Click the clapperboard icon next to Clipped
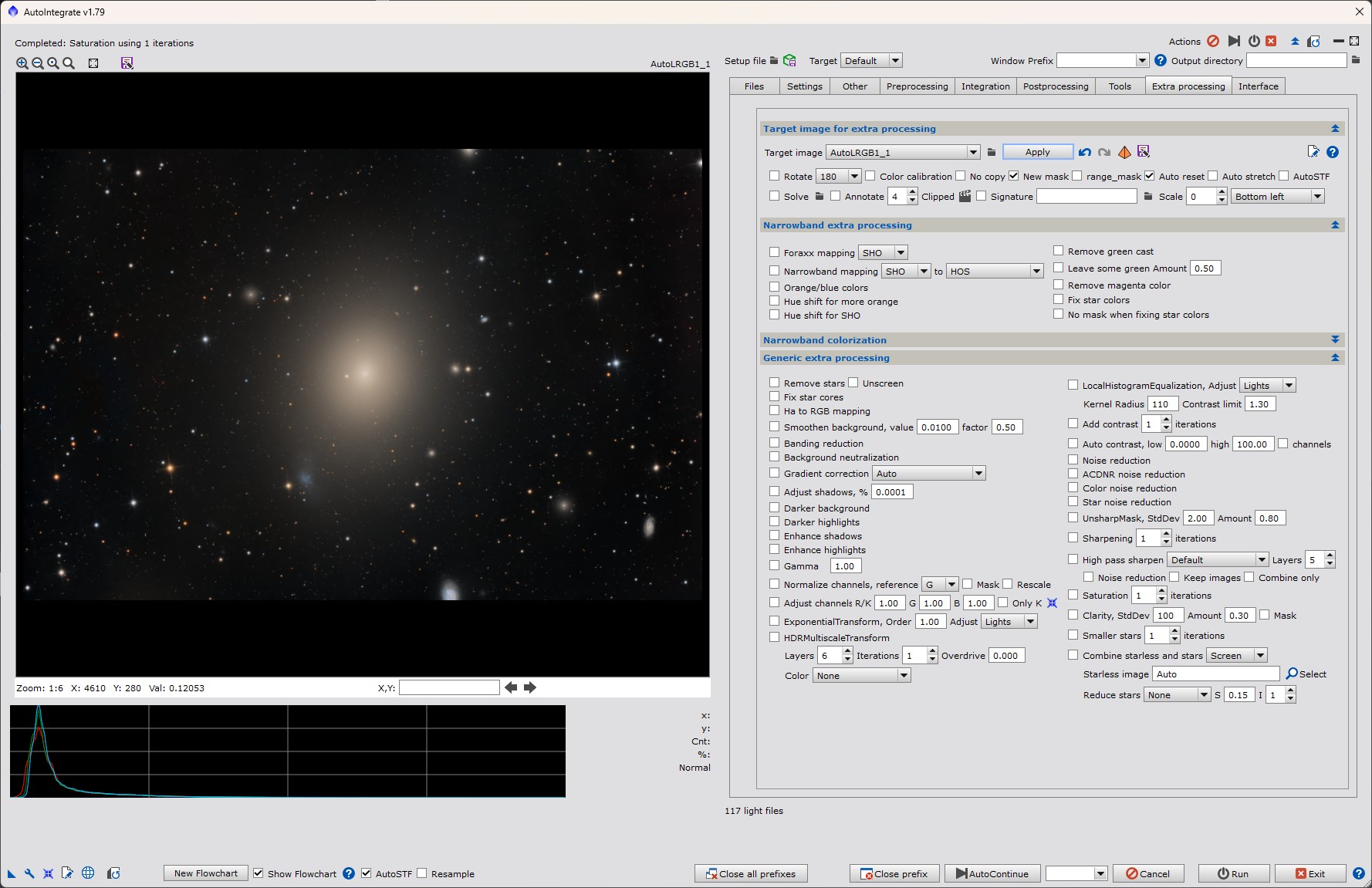 pos(965,196)
